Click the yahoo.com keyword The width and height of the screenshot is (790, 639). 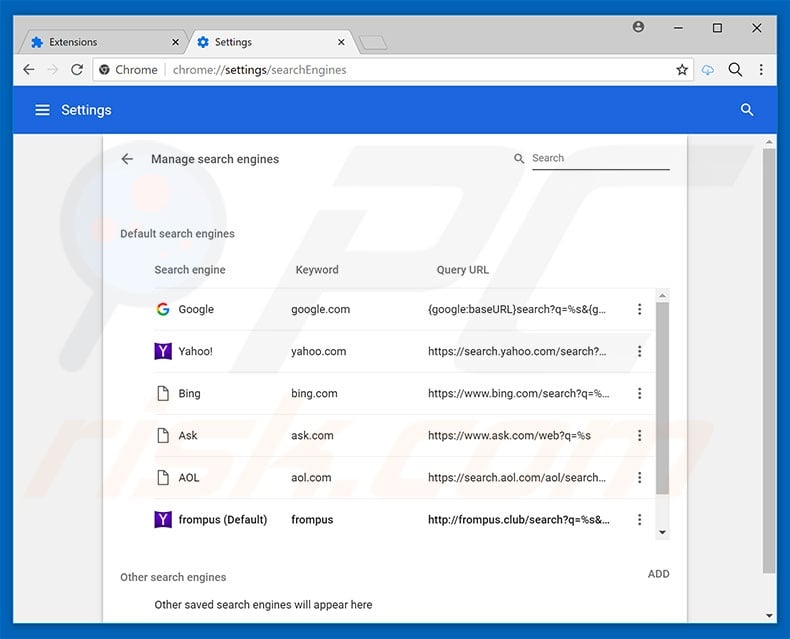click(318, 351)
